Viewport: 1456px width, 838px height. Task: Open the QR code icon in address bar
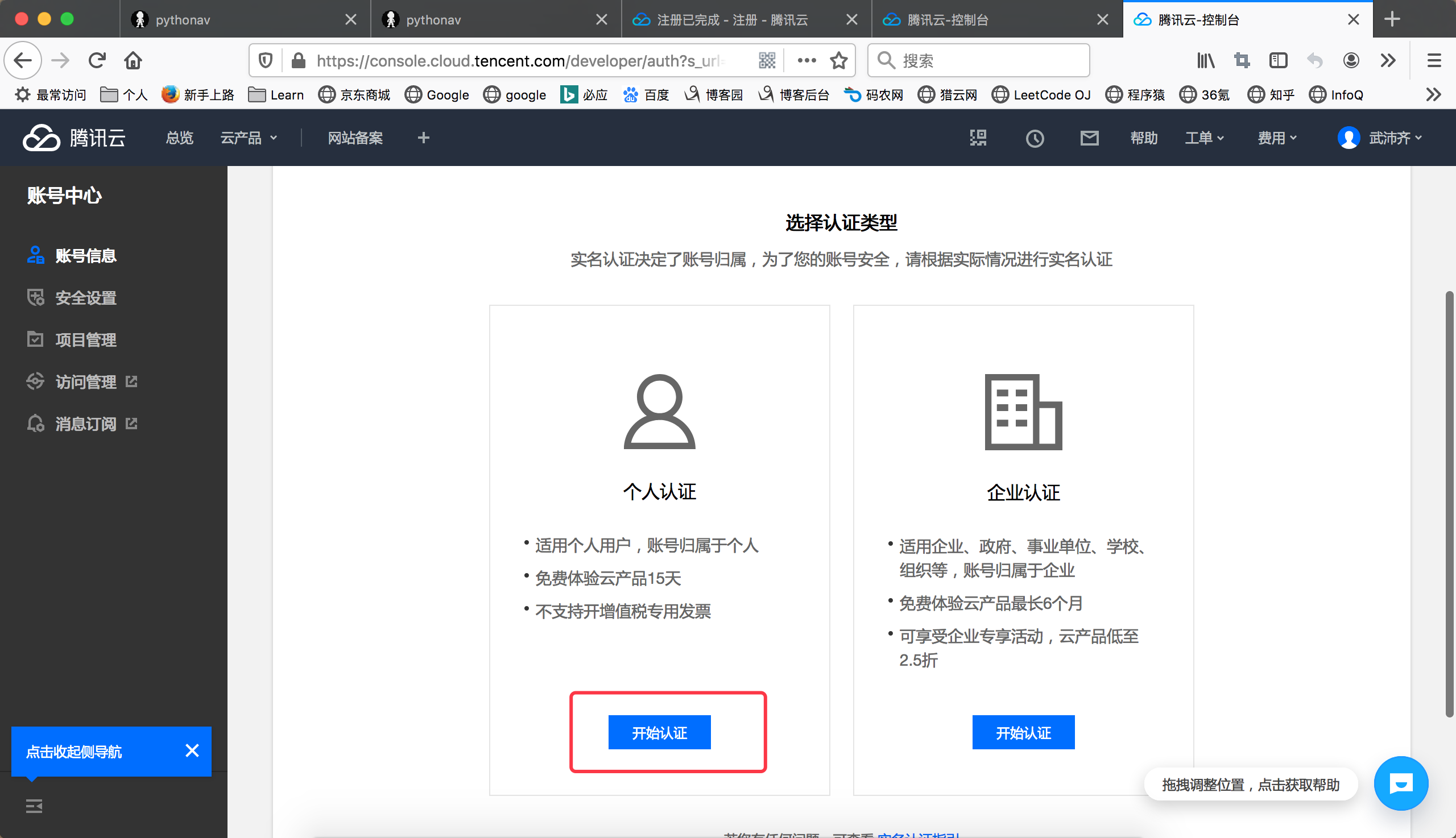[767, 60]
